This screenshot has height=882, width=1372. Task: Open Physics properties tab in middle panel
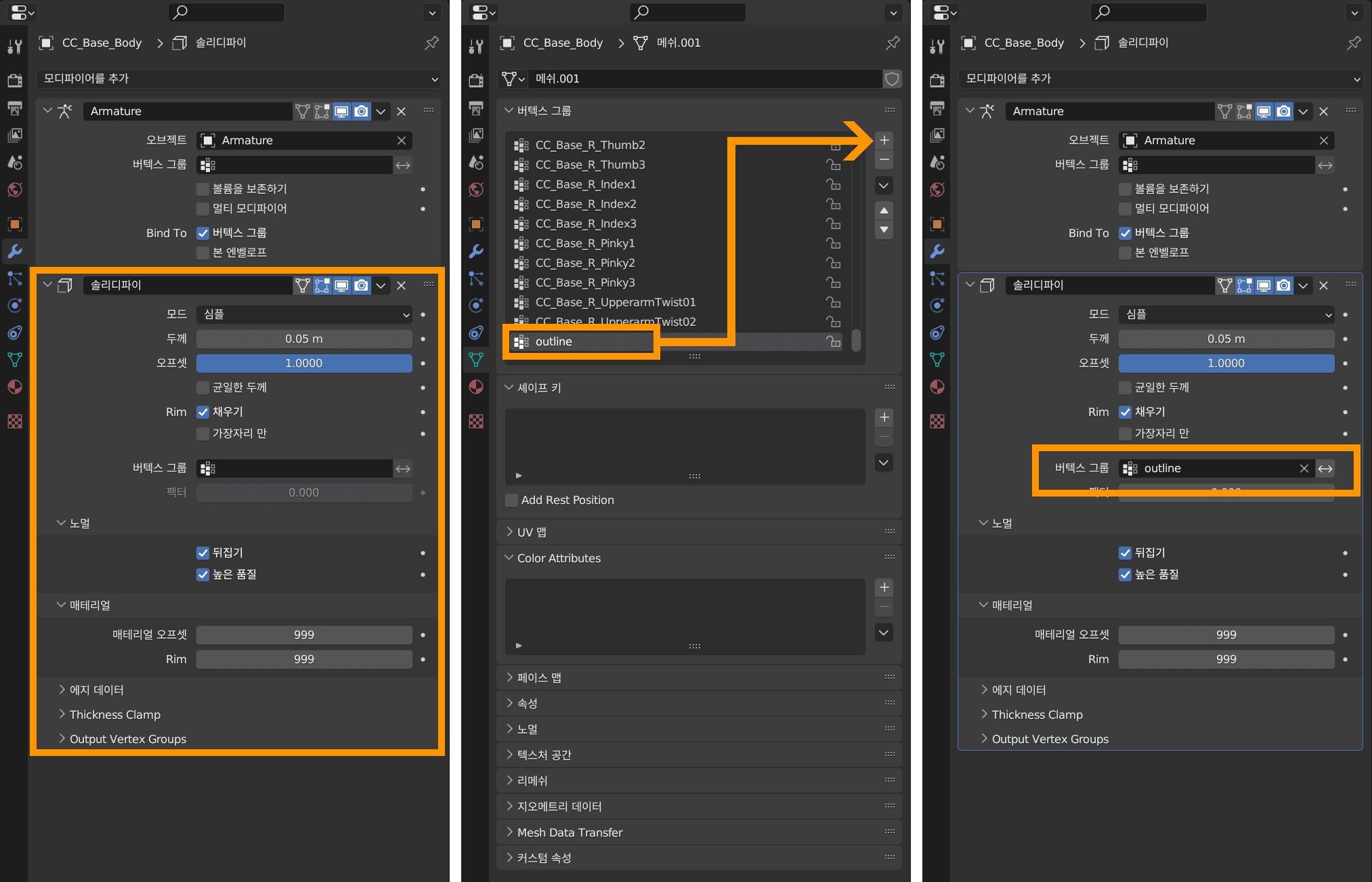[476, 305]
